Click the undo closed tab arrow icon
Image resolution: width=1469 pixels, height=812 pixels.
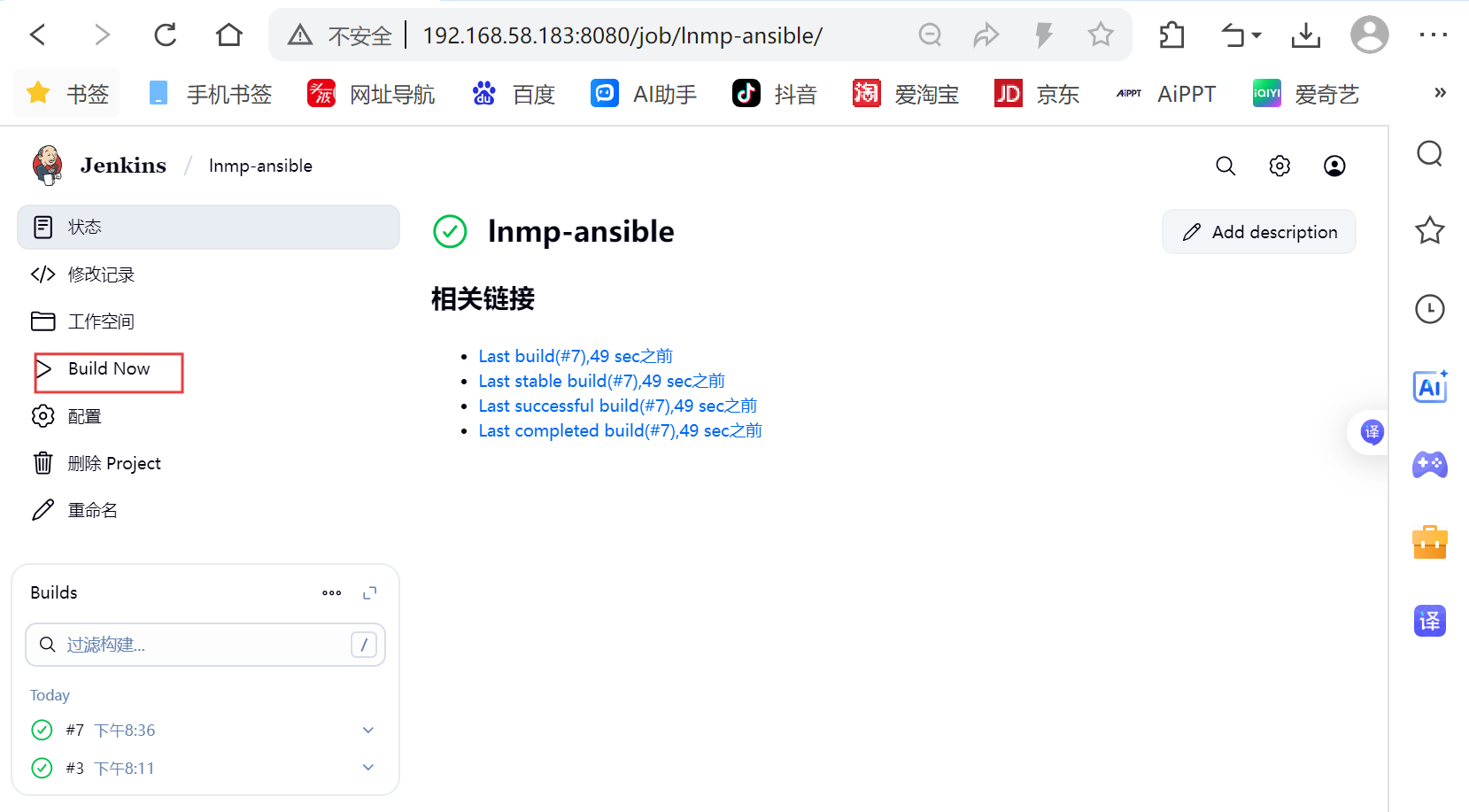1233,35
